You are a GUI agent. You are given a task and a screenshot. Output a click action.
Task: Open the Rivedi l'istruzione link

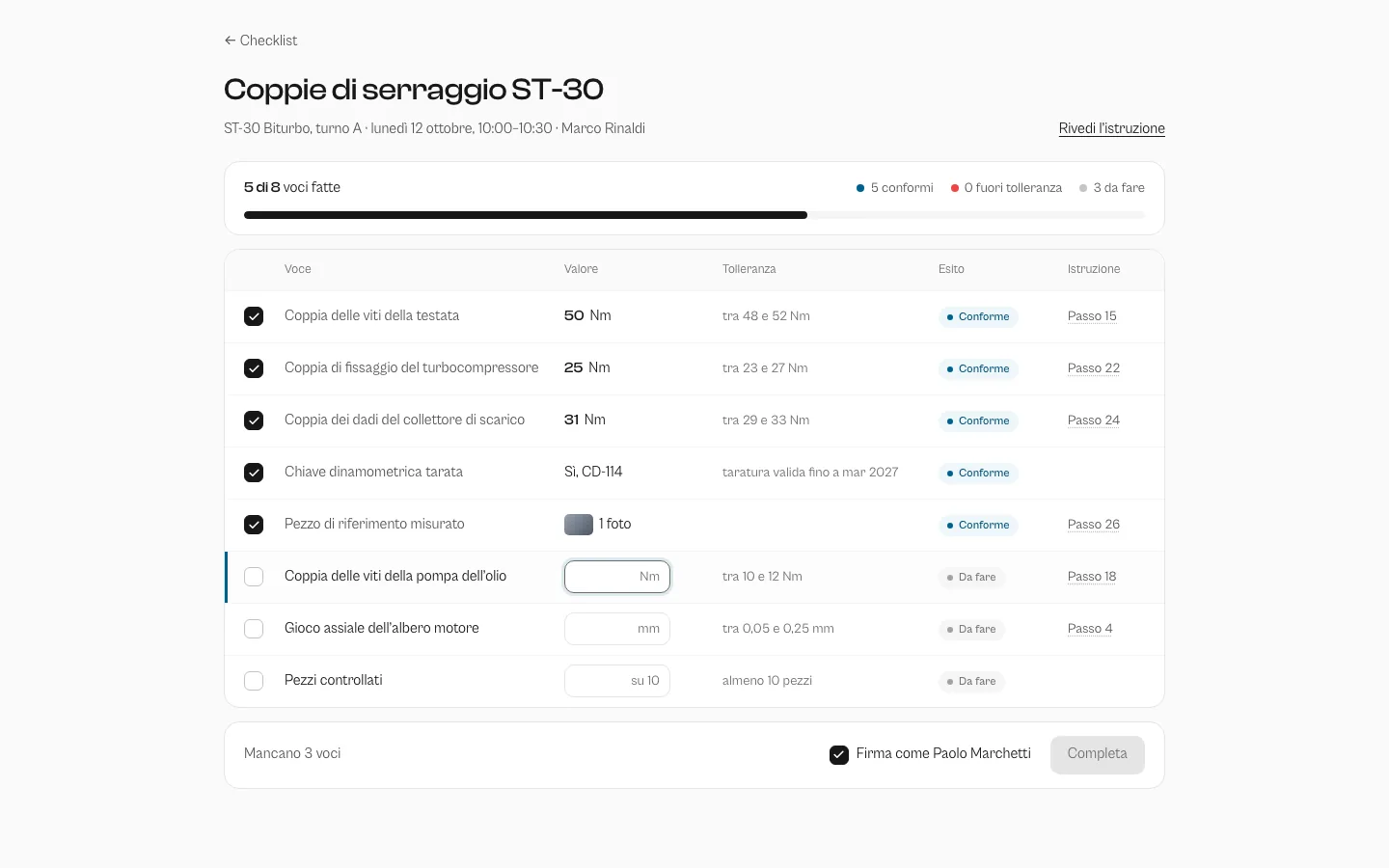1111,128
